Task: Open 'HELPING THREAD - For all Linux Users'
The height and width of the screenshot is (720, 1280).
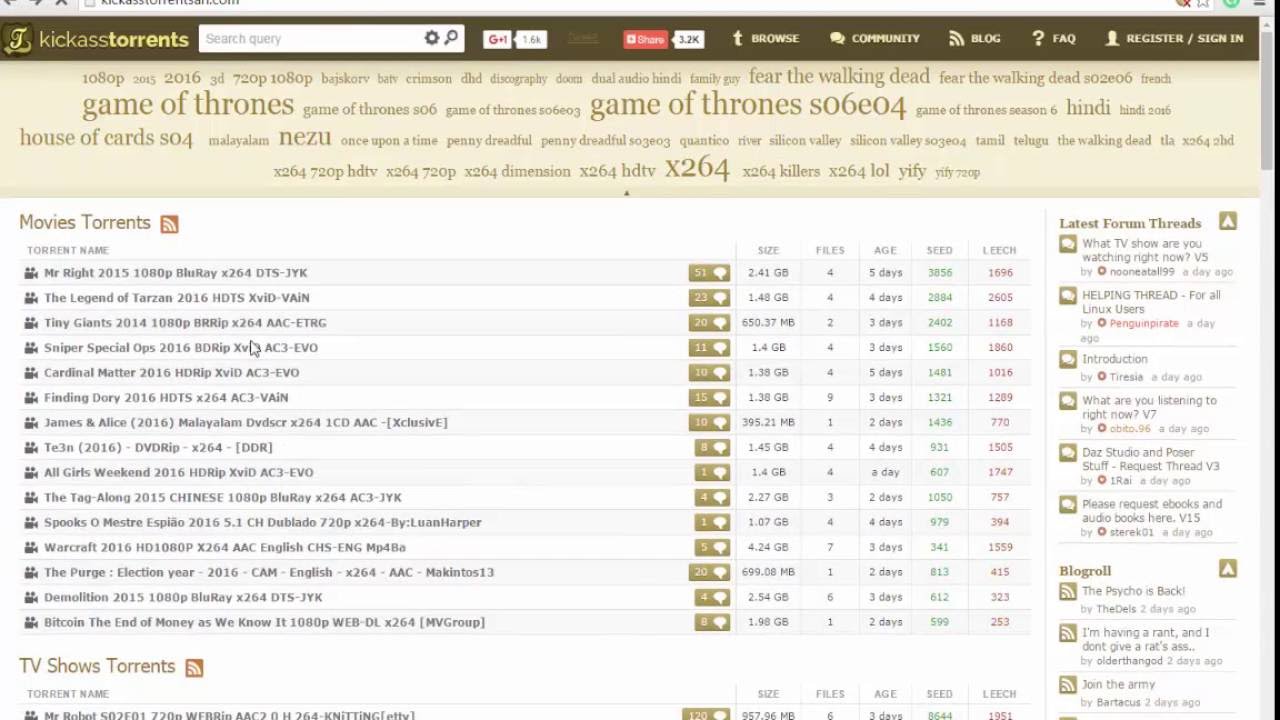Action: pos(1151,302)
